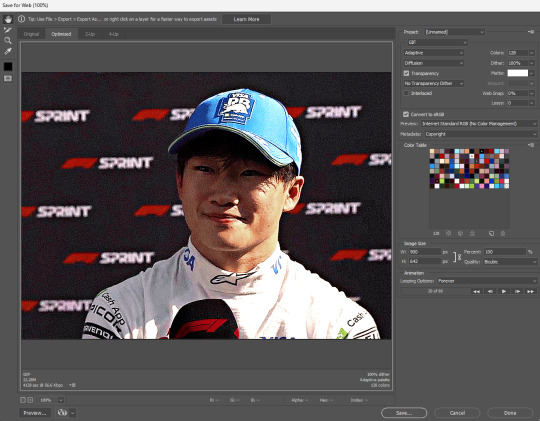540x421 pixels.
Task: Click the Learn More button
Action: [247, 19]
